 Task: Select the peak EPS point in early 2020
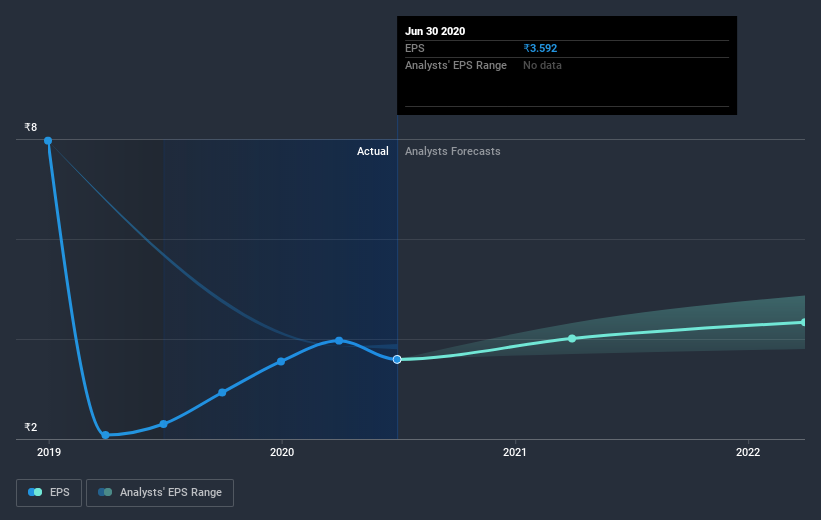[339, 340]
